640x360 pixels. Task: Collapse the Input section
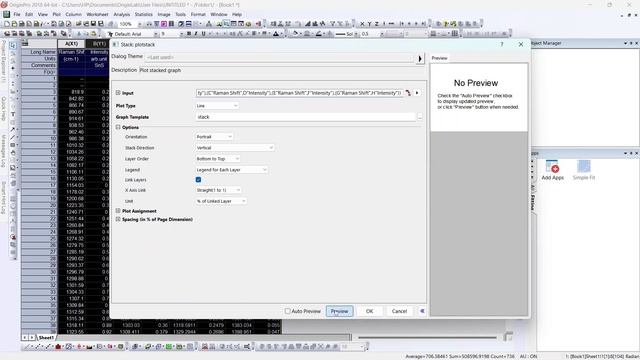(x=118, y=93)
